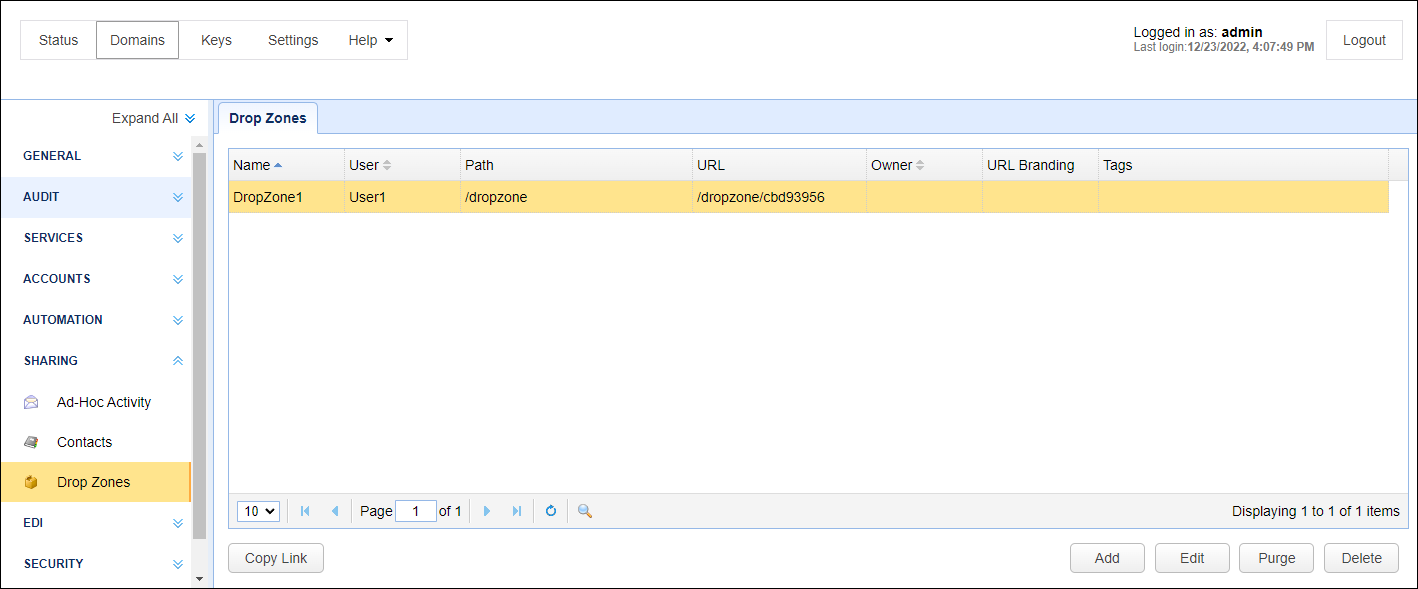1418x589 pixels.
Task: Click the previous page arrow icon
Action: [335, 511]
